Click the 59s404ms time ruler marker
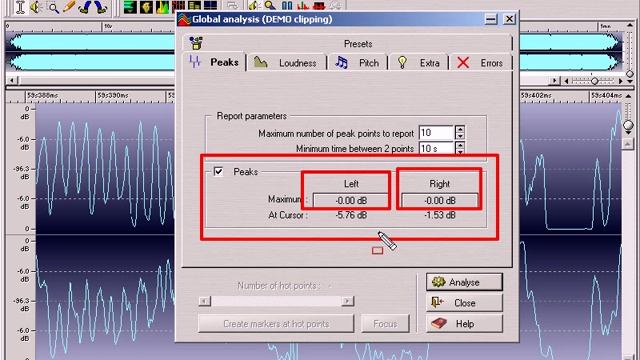This screenshot has width=640, height=360. point(607,96)
